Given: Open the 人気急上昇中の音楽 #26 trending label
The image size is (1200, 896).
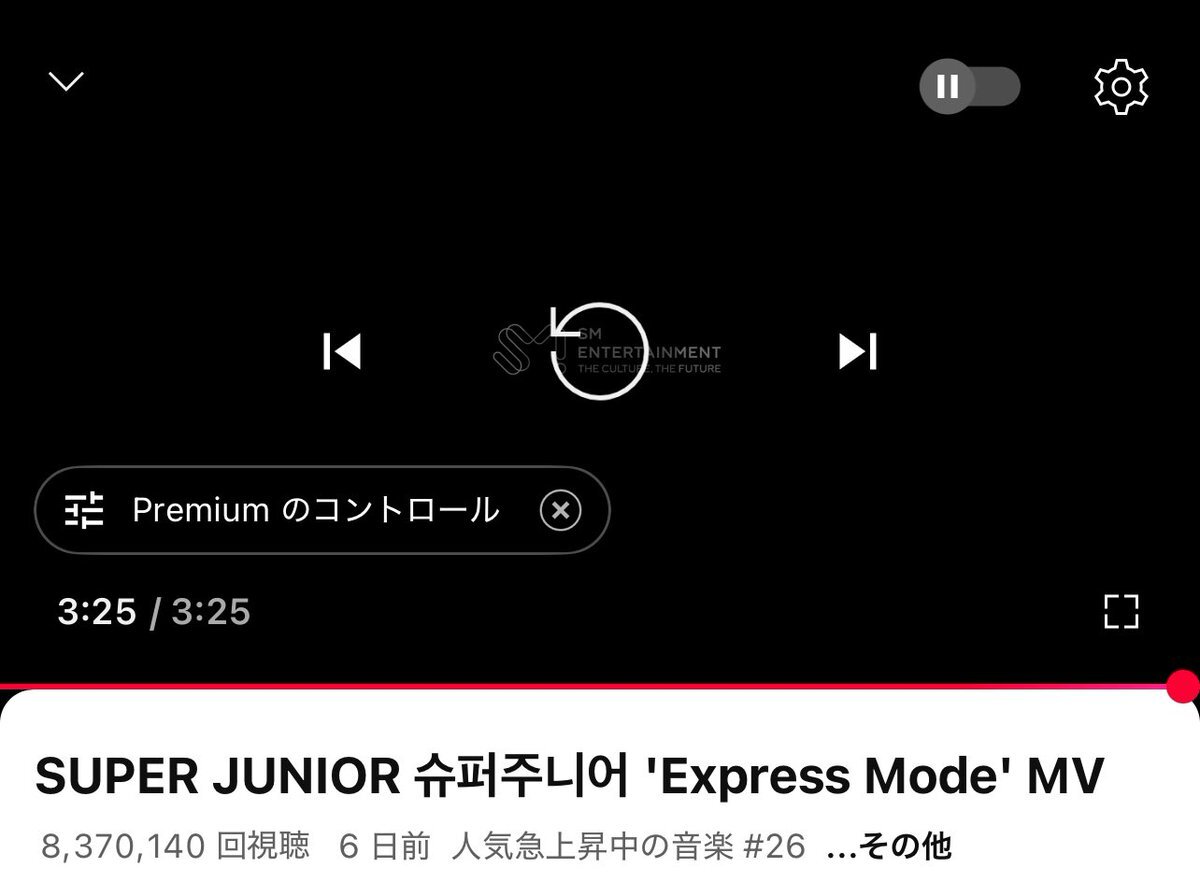Looking at the screenshot, I should pyautogui.click(x=628, y=847).
